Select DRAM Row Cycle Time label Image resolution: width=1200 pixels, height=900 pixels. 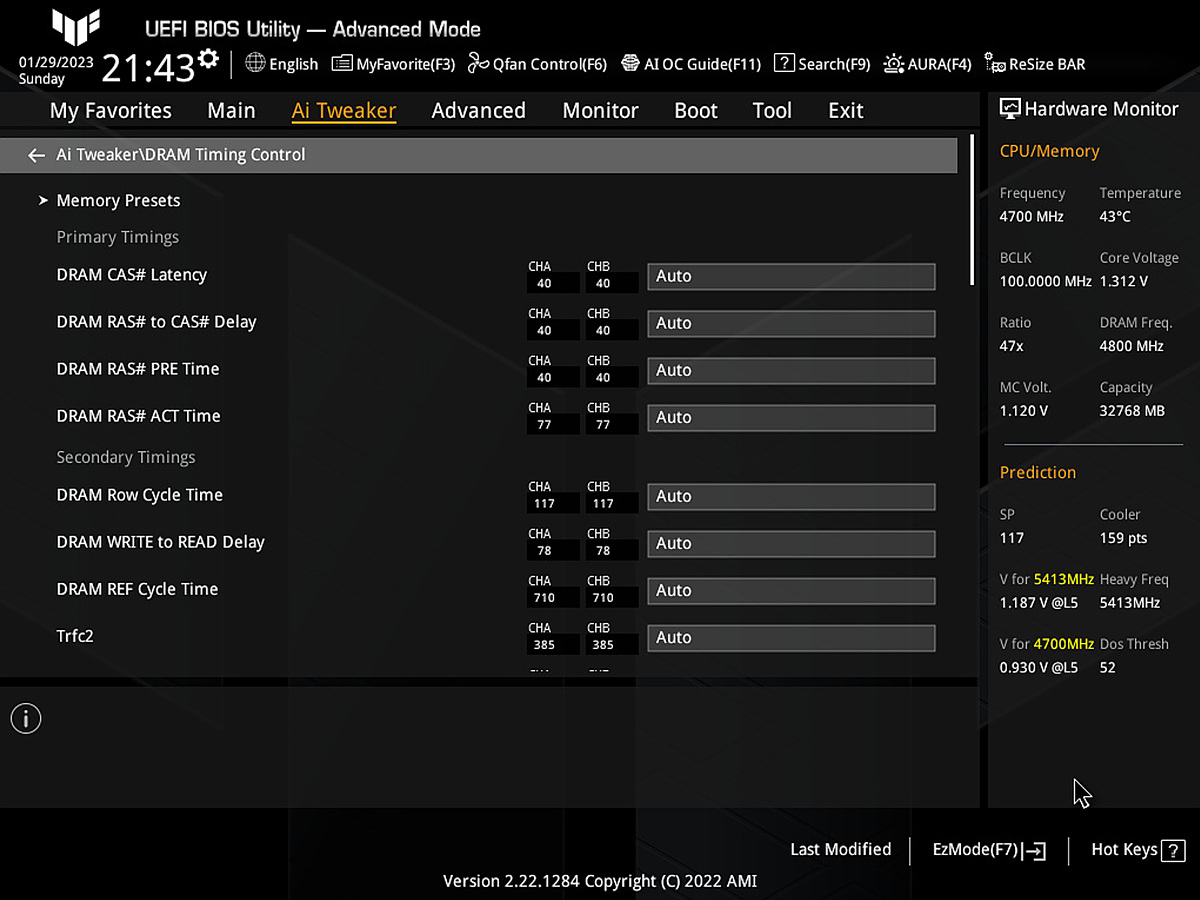(x=140, y=495)
